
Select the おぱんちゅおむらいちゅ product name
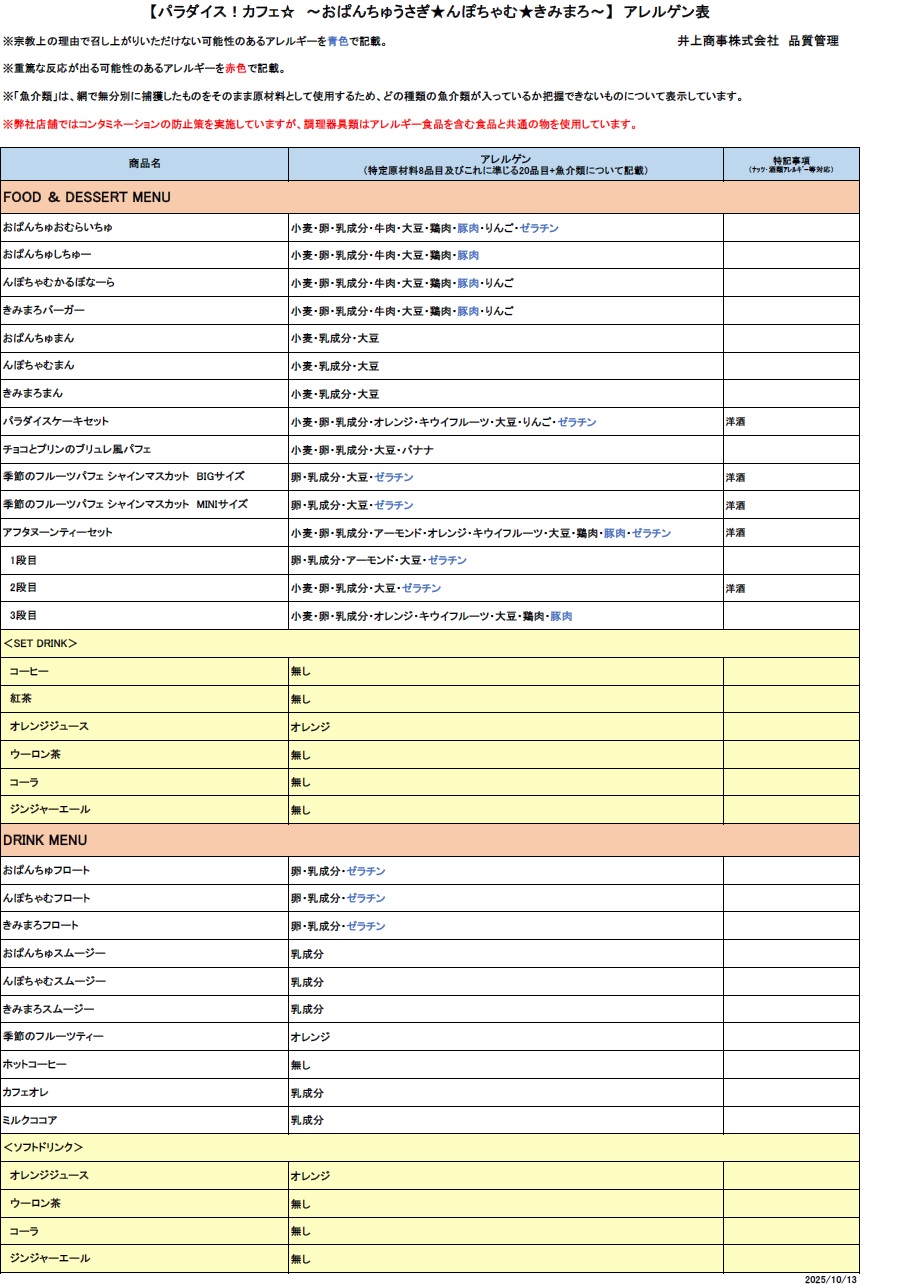[58, 228]
